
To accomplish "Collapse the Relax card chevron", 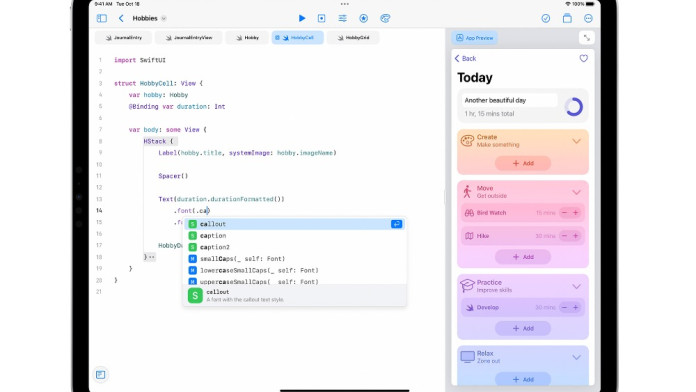I will 576,357.
